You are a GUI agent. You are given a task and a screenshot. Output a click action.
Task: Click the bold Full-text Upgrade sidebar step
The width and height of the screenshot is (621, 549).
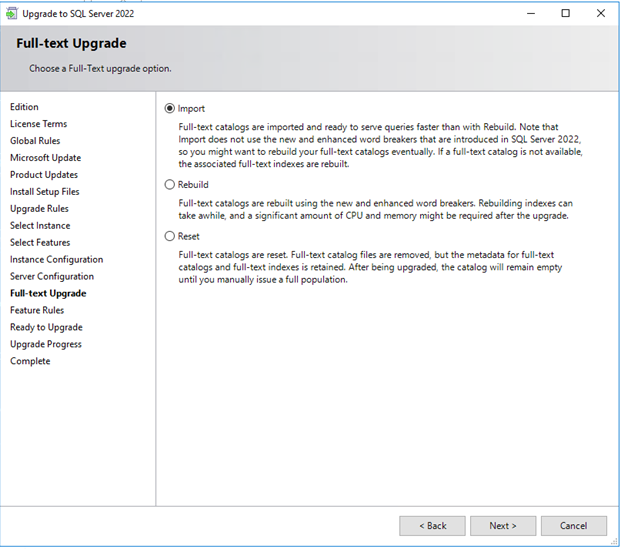tap(48, 294)
